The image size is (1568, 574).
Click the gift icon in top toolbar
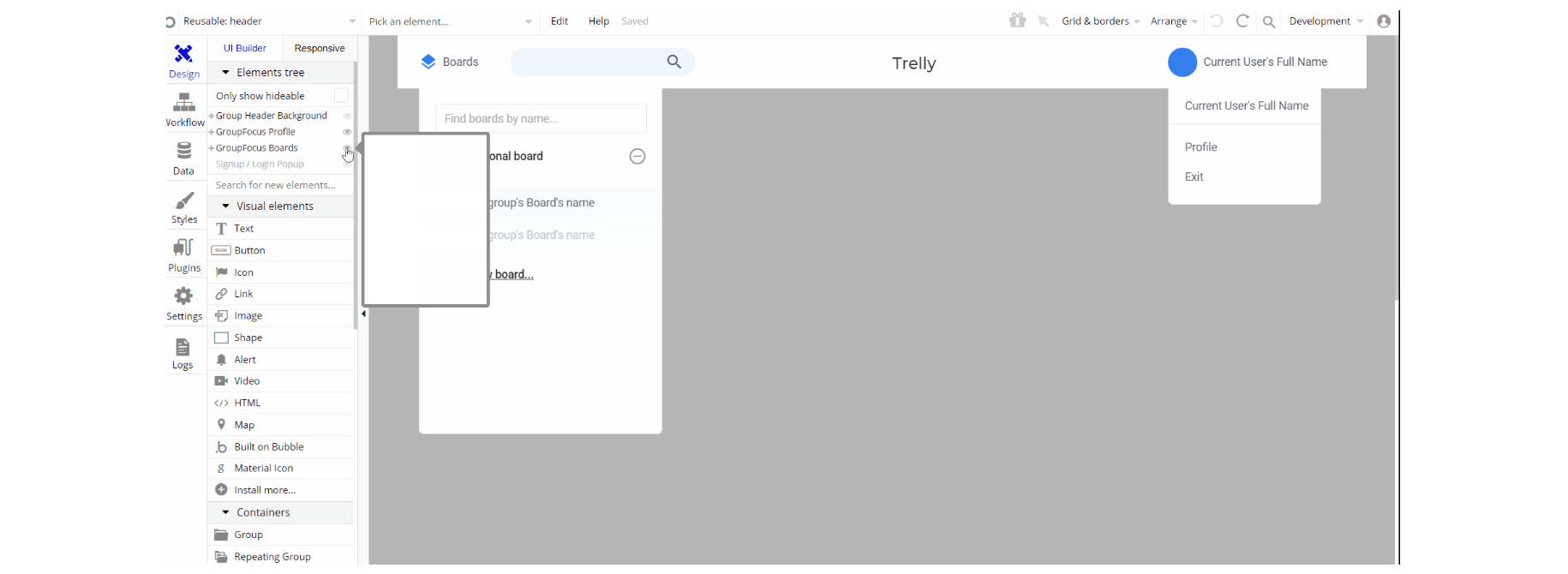pos(1017,21)
